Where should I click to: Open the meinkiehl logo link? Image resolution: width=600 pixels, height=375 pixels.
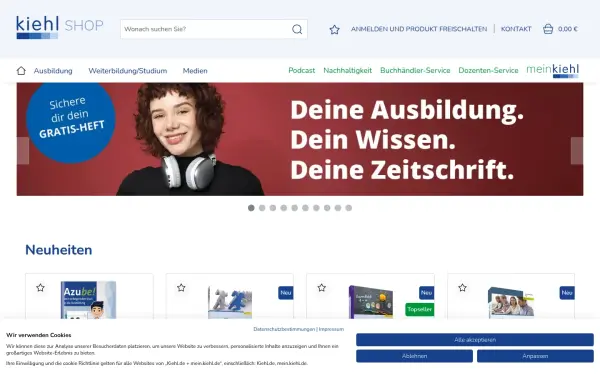coord(553,70)
